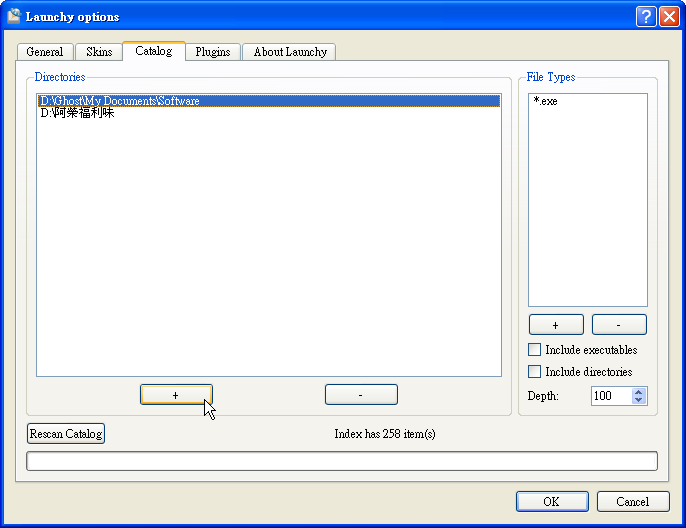This screenshot has height=528, width=686.
Task: Click the Rescan Catalog button
Action: (66, 434)
